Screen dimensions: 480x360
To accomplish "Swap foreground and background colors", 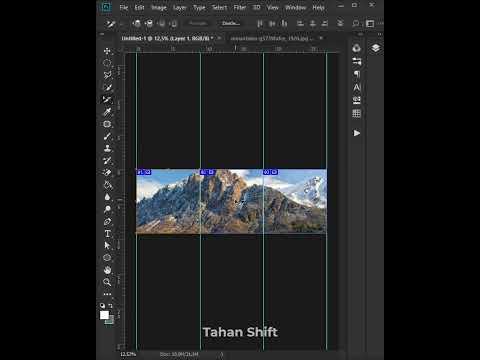I will tap(111, 305).
